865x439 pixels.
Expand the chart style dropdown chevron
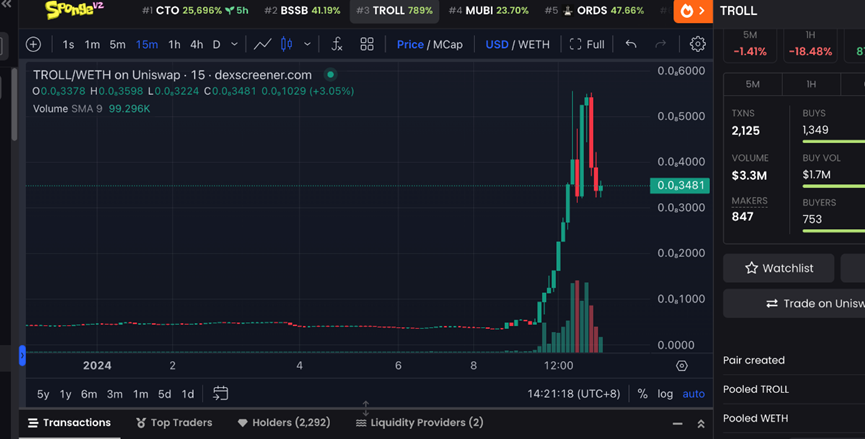[307, 44]
